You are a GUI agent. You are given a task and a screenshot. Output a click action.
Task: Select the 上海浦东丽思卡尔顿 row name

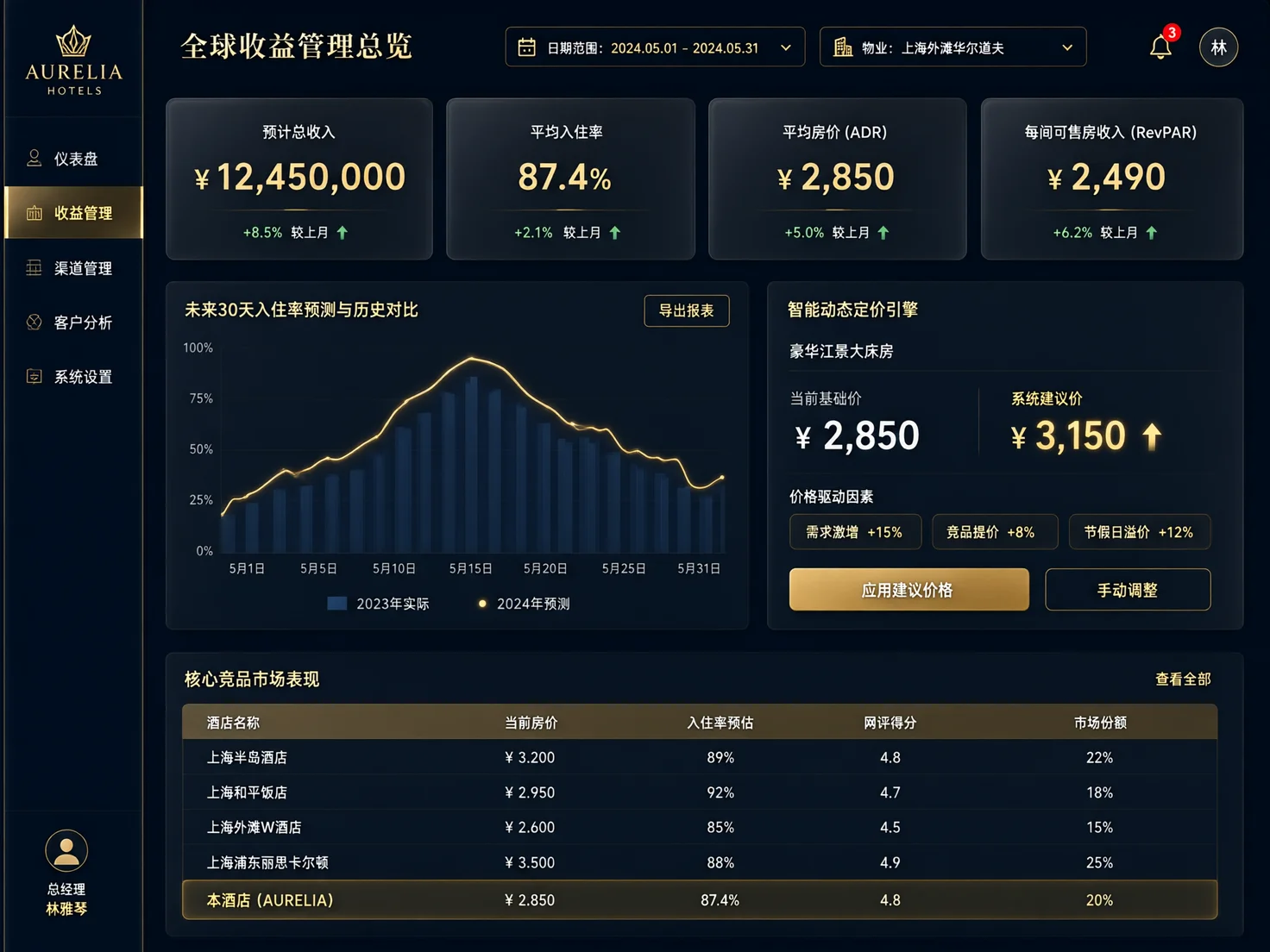[x=267, y=862]
